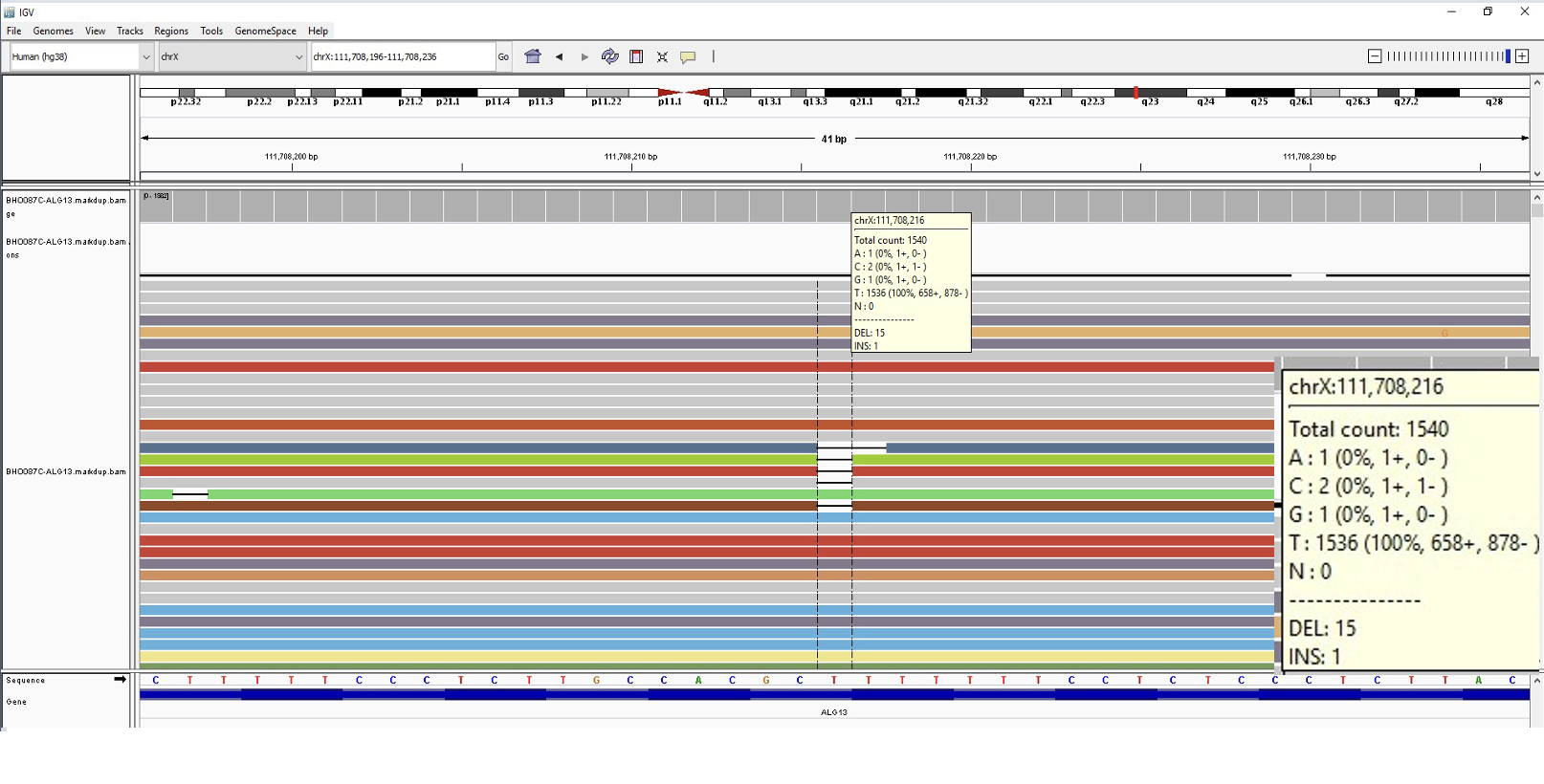Open the Tracks menu

coord(129,31)
